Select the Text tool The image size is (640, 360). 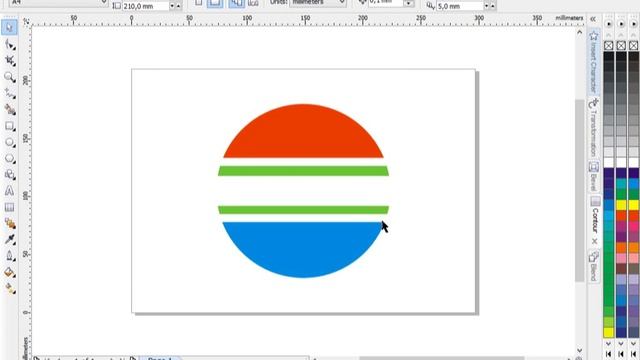coord(9,191)
